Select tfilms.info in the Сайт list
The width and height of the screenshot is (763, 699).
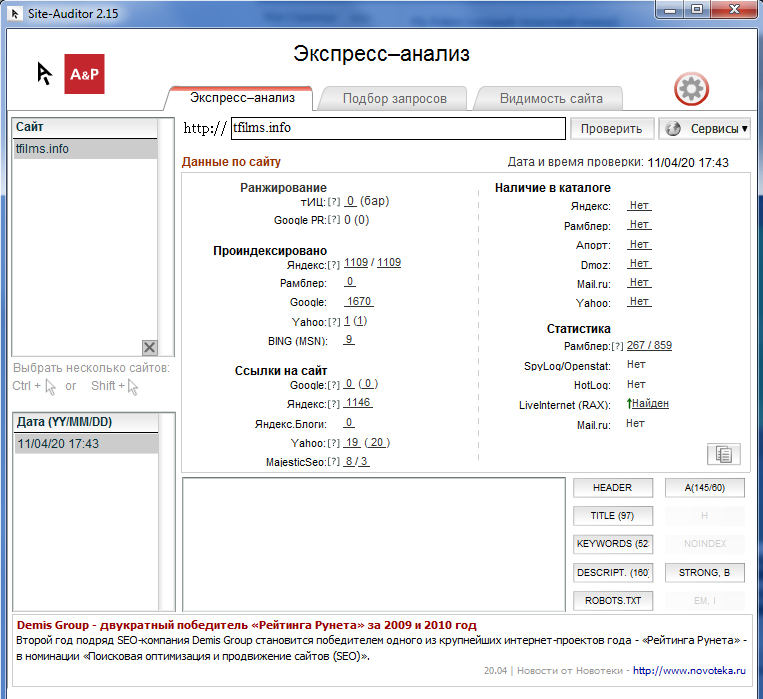click(84, 149)
